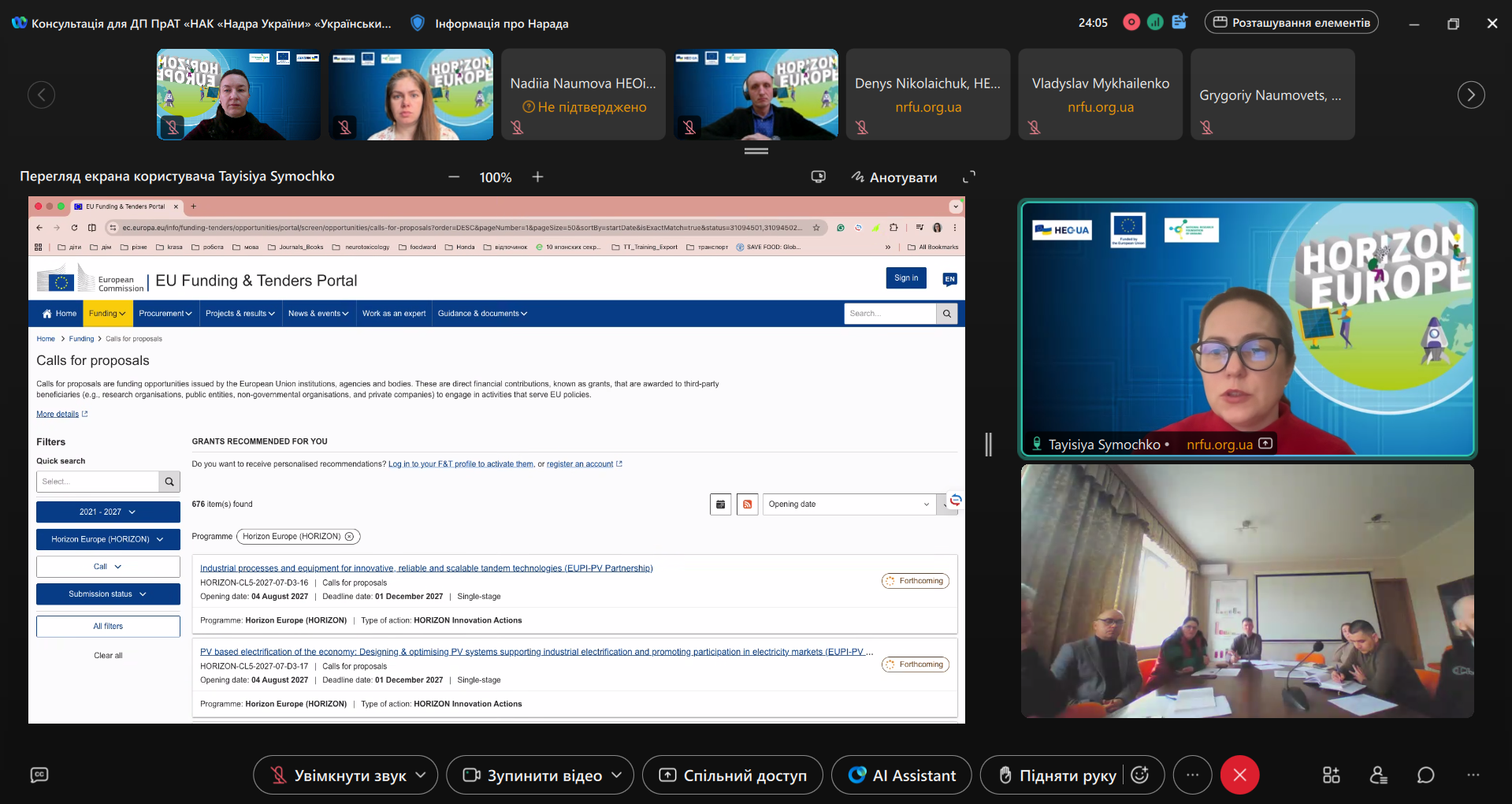Unmute microphone with Увімкнути звук
The width and height of the screenshot is (1512, 804).
[x=339, y=776]
